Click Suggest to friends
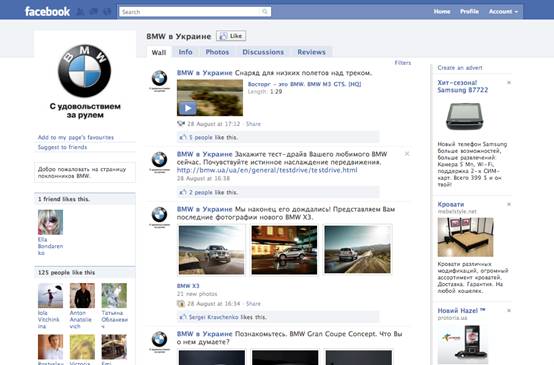Viewport: 554px width, 365px height. point(62,147)
